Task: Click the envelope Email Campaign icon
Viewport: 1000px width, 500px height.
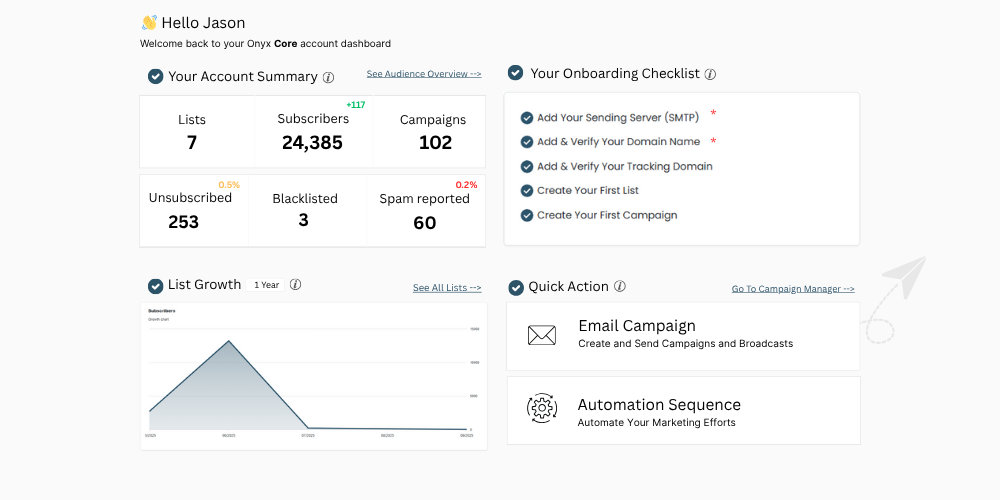Action: [542, 335]
